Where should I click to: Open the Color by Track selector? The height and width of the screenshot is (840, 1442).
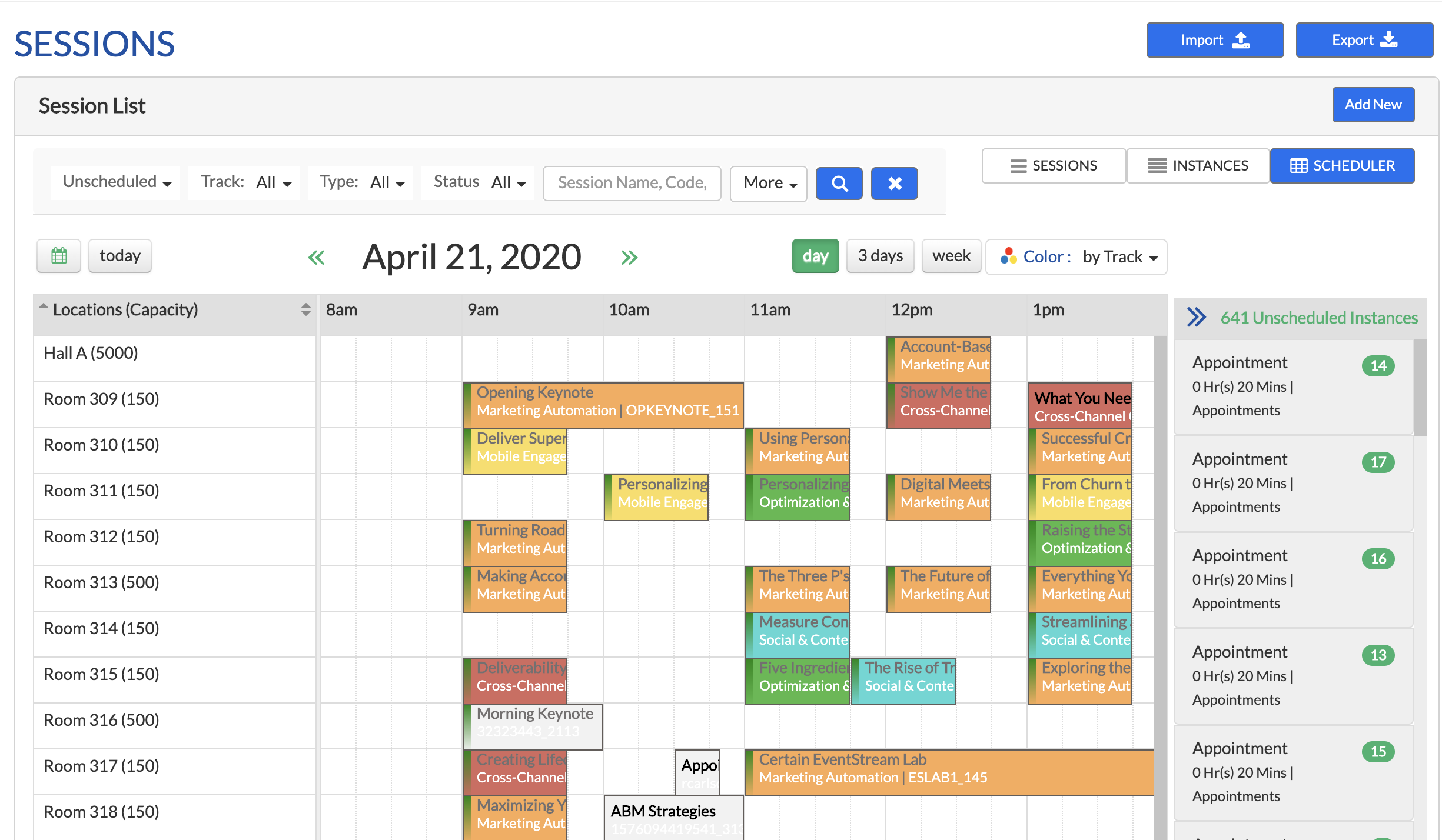pos(1076,257)
